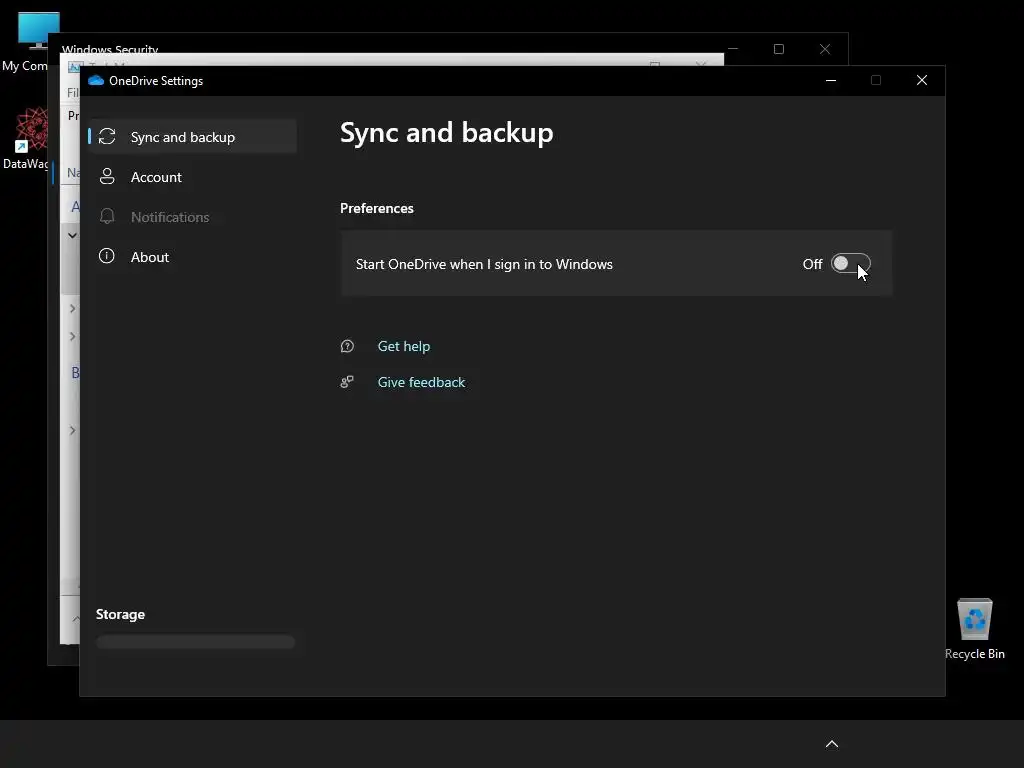Show hidden icons in the taskbar tray

pyautogui.click(x=831, y=744)
